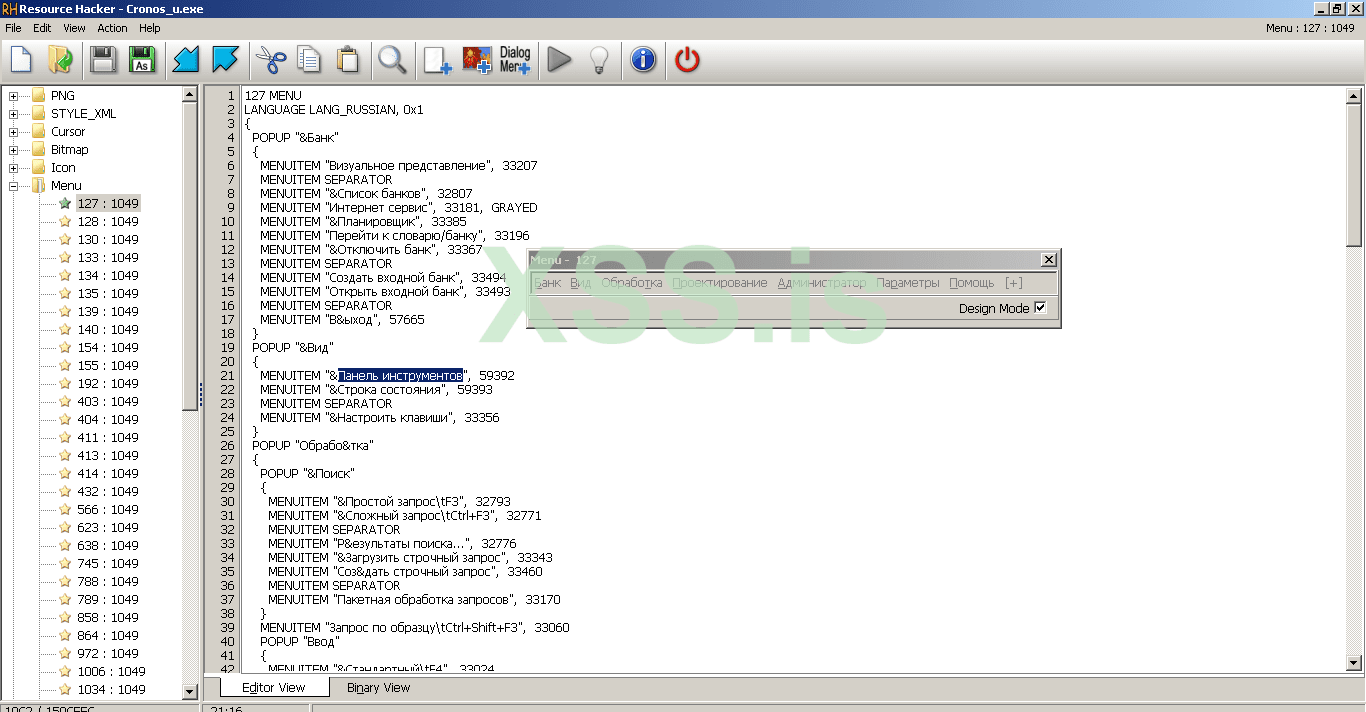Add a new blank script resource
Image resolution: width=1366 pixels, height=712 pixels.
pyautogui.click(x=437, y=60)
